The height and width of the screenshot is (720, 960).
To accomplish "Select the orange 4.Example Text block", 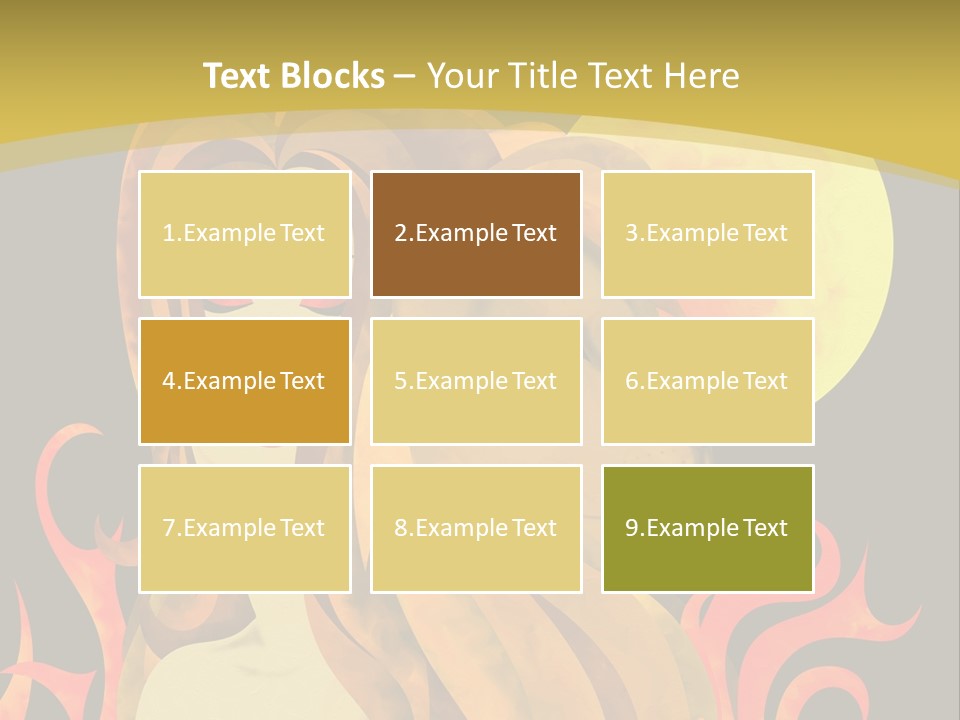I will click(x=244, y=381).
